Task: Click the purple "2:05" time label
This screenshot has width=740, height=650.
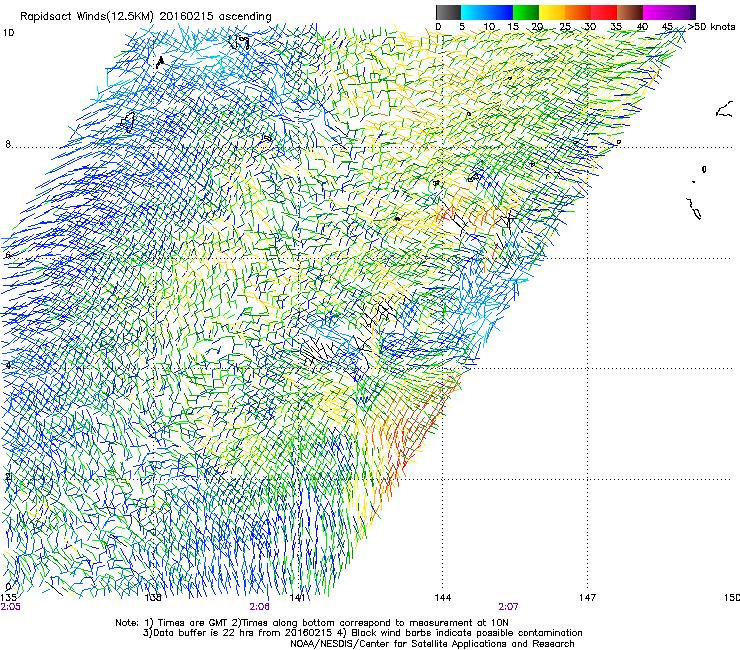Action: tap(10, 607)
